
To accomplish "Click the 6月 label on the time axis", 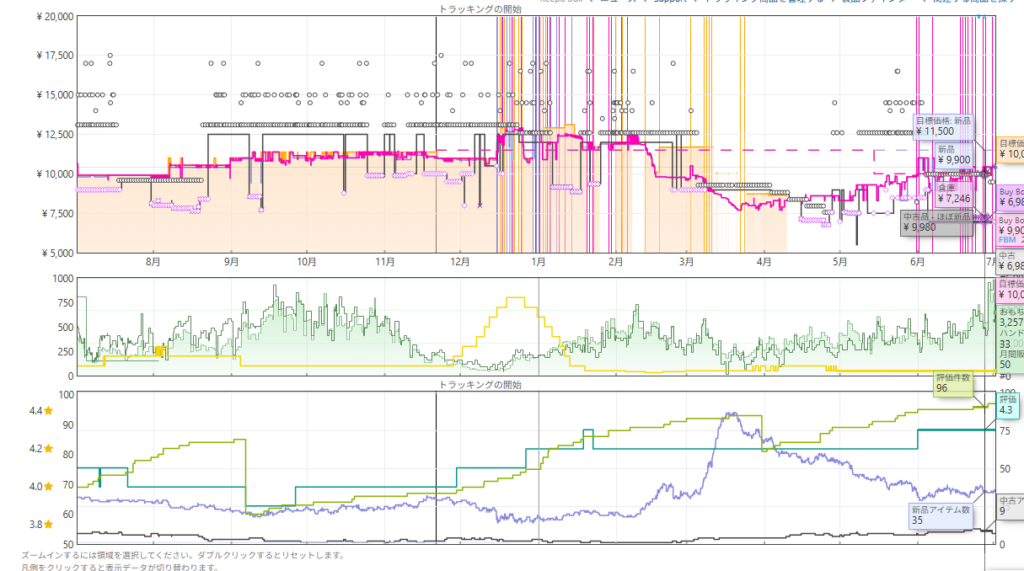I will (918, 261).
